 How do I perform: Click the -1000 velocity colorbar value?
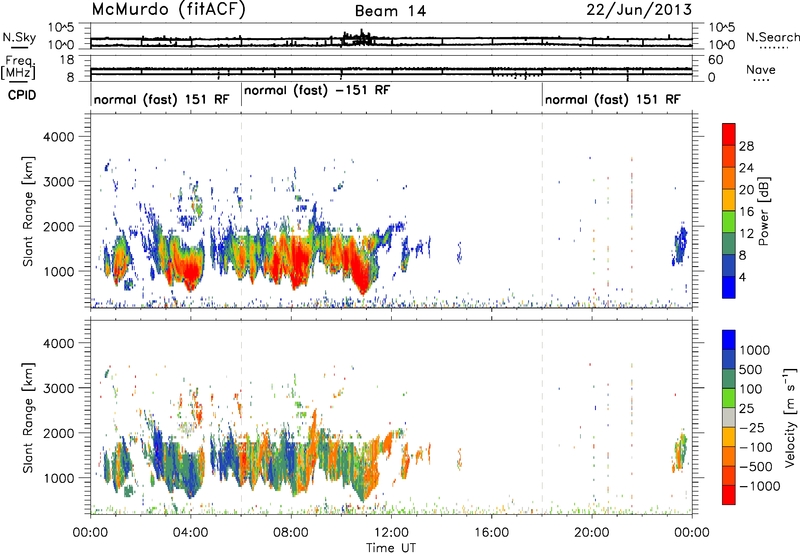(759, 486)
